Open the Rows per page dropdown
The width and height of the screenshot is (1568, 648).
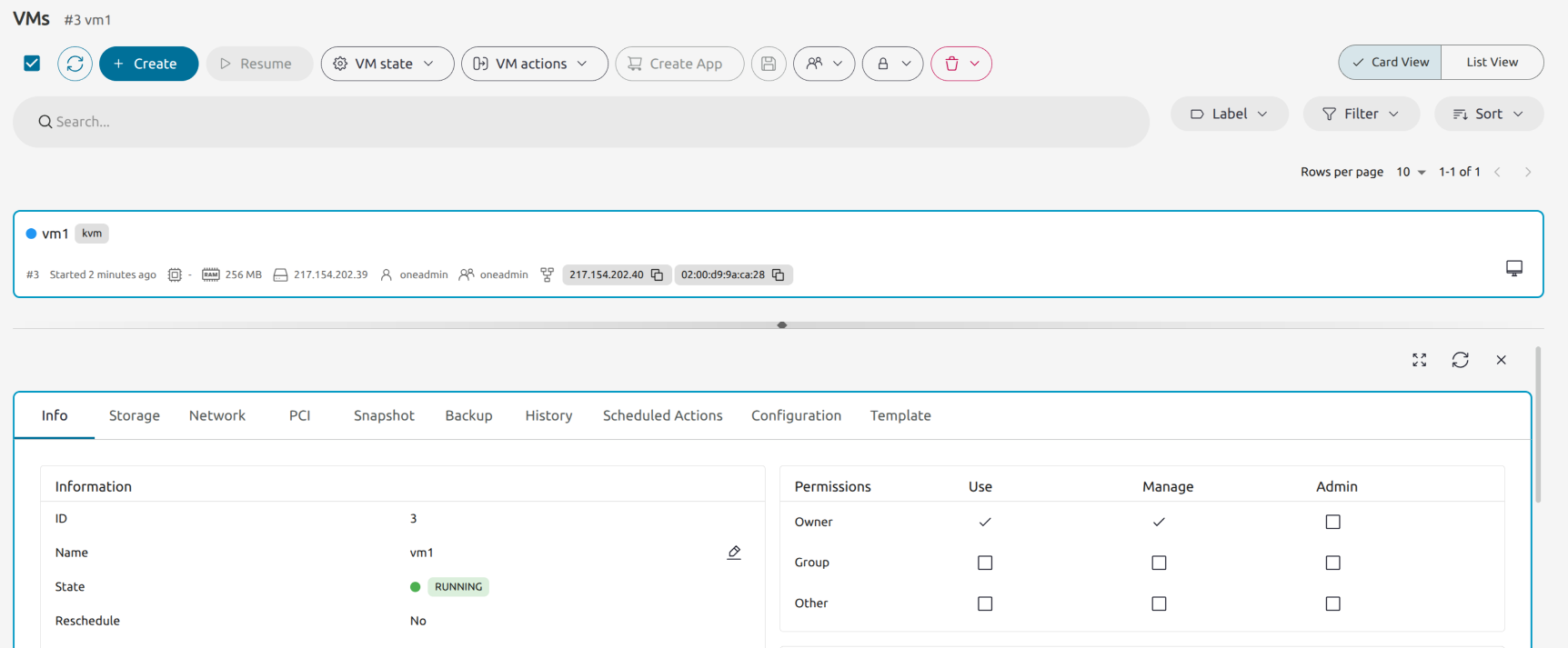point(1411,172)
